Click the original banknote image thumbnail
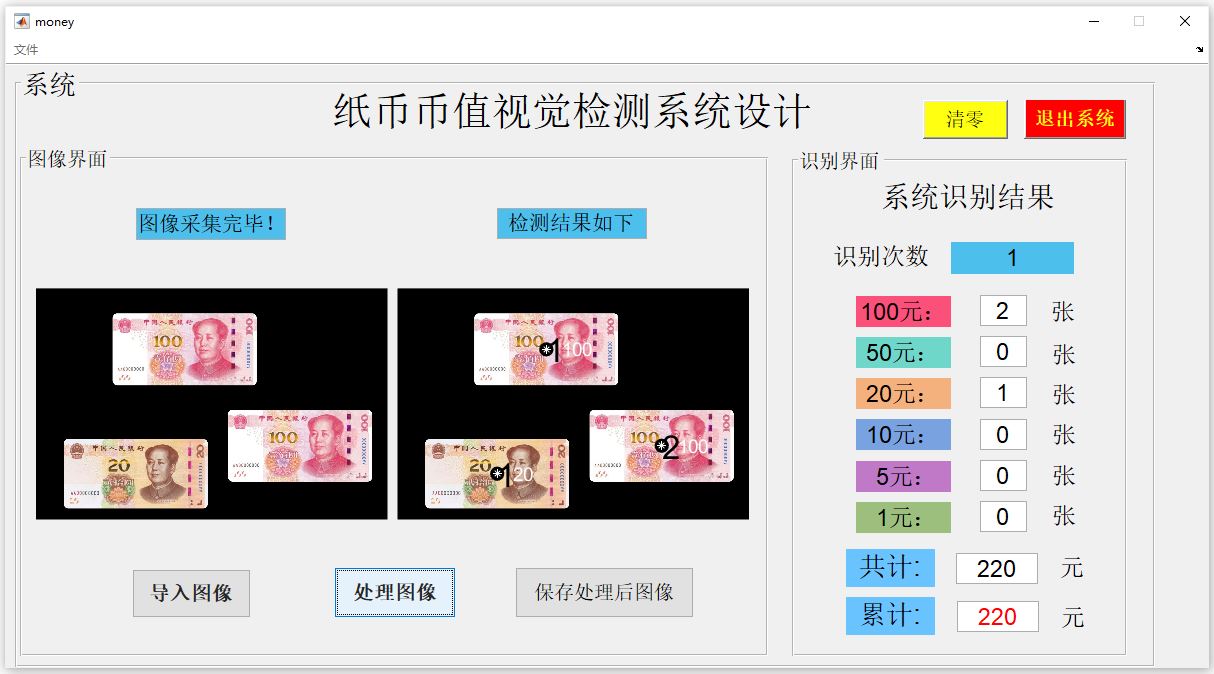1214x674 pixels. 211,404
